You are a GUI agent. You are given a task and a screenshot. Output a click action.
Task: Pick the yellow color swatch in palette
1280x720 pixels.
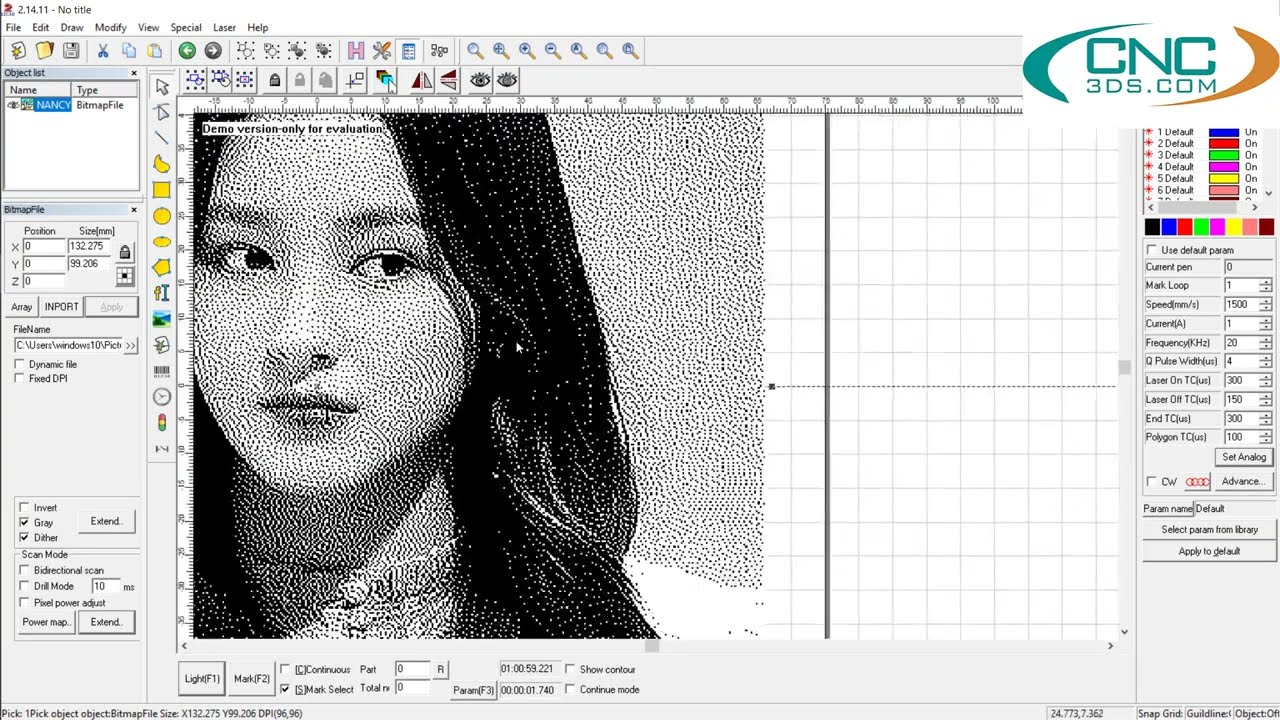(1233, 228)
